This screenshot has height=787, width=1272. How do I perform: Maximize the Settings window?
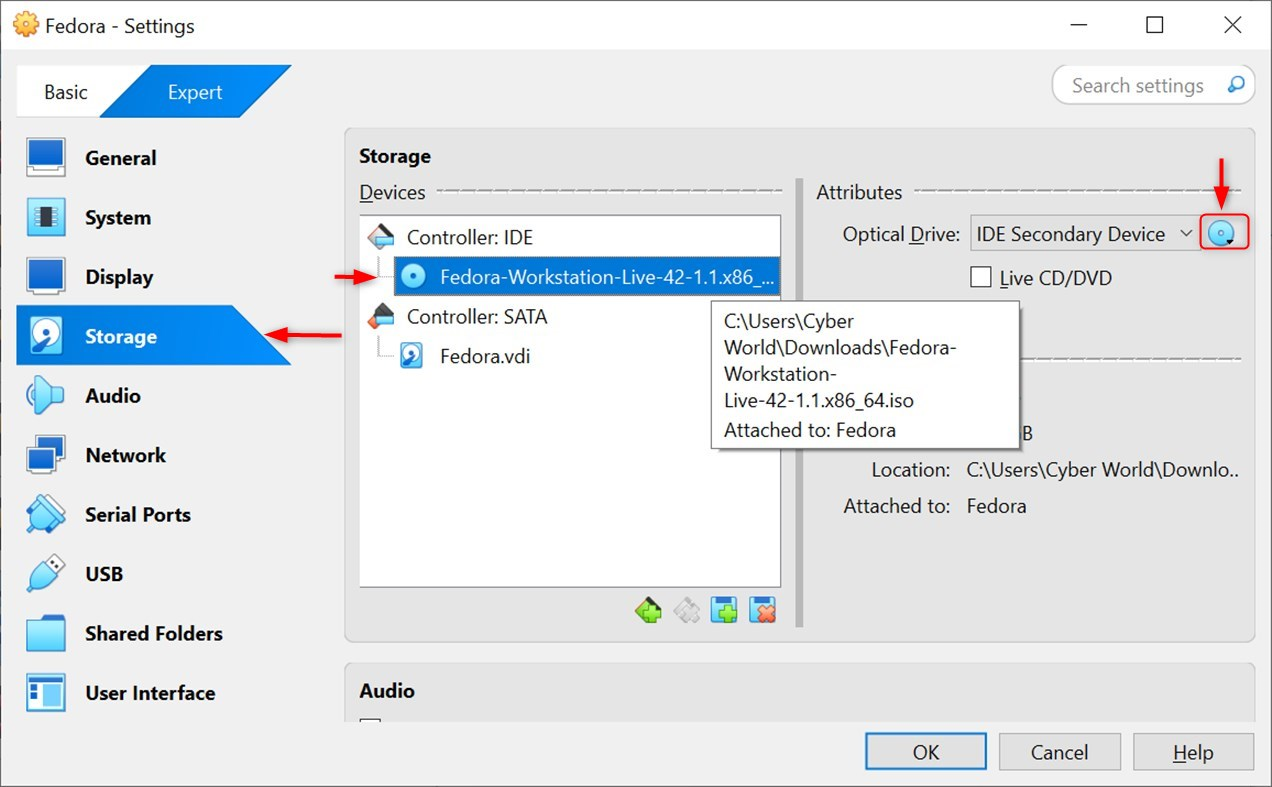coord(1154,25)
